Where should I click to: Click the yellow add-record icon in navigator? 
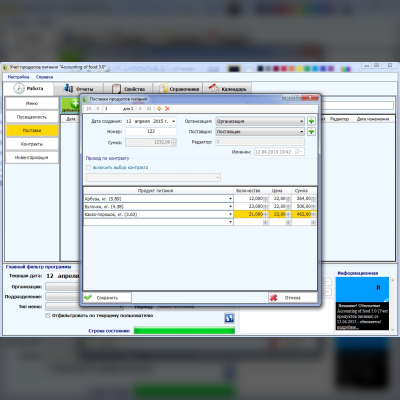point(159,109)
